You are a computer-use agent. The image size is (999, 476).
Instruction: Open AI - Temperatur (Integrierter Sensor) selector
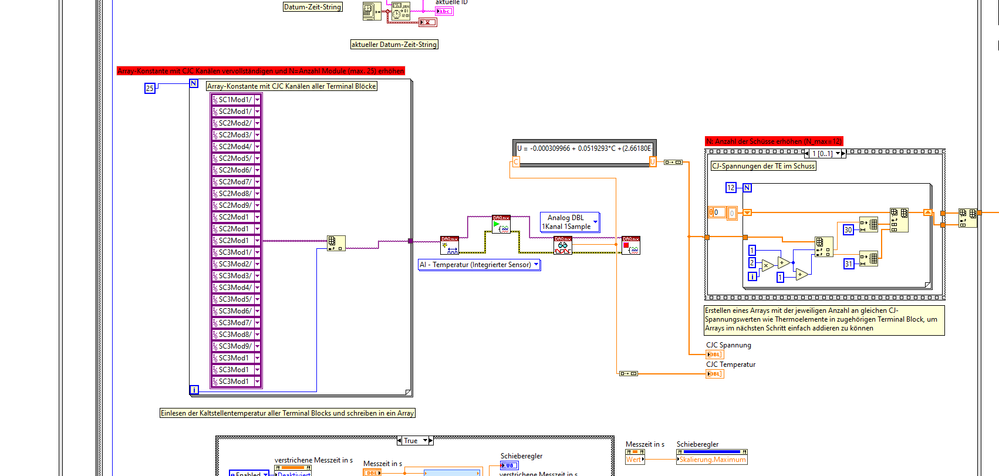pyautogui.click(x=480, y=264)
